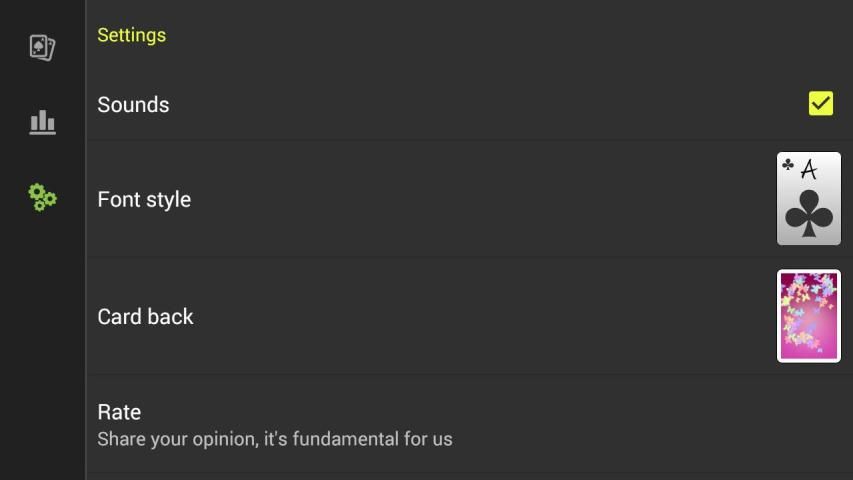Open Card back chooser
The image size is (853, 480).
pyautogui.click(x=400, y=316)
